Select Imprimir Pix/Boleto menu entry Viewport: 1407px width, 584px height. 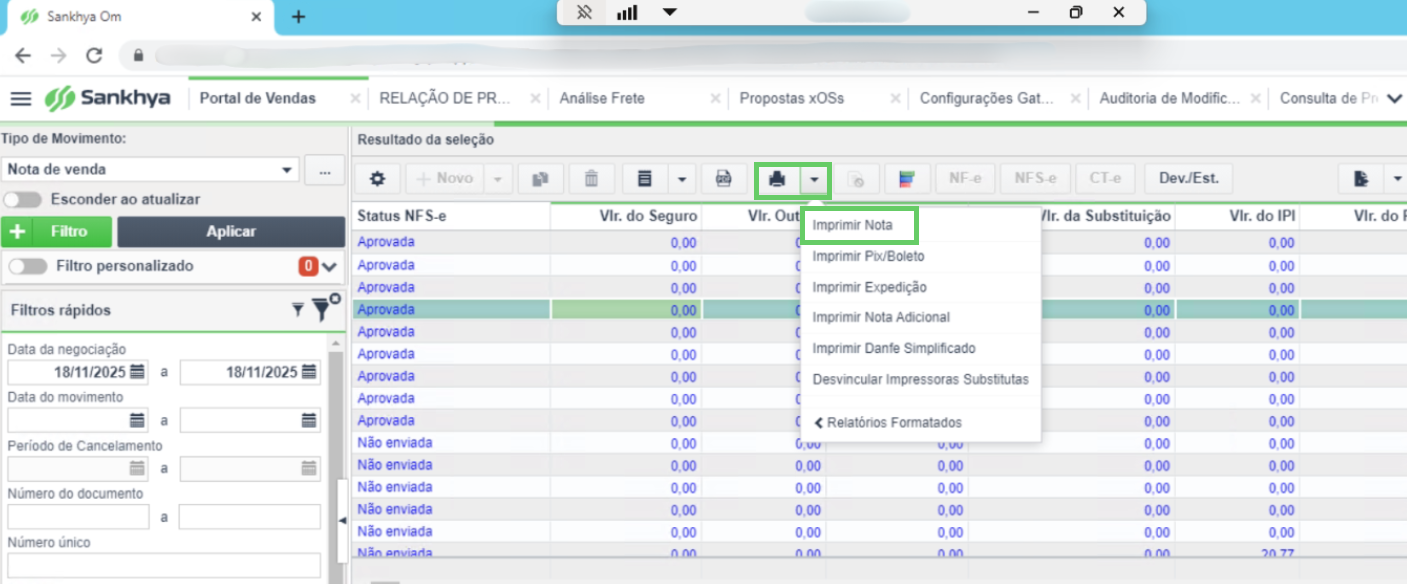868,256
